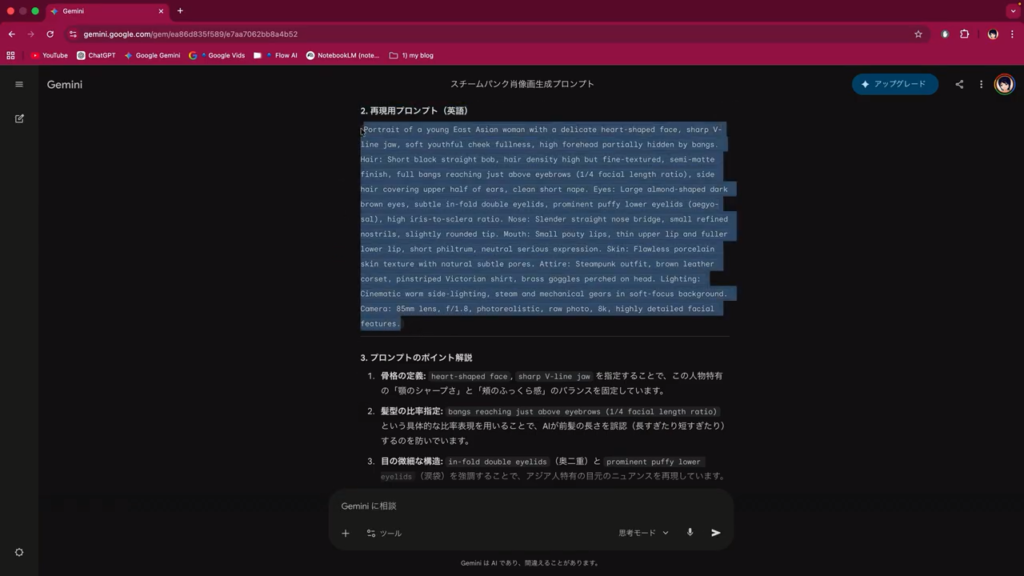Bookmark this page with the star icon
Viewport: 1024px width, 576px height.
pyautogui.click(x=918, y=34)
